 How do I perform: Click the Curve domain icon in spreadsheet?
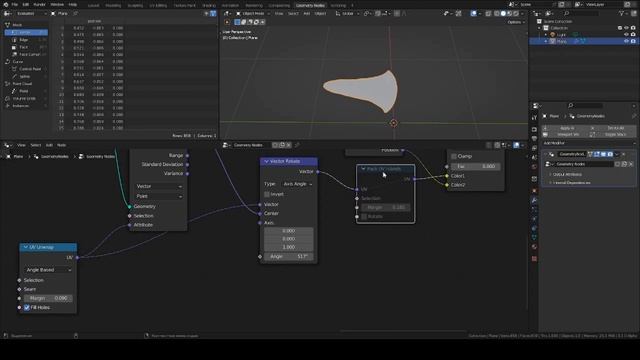[7, 62]
